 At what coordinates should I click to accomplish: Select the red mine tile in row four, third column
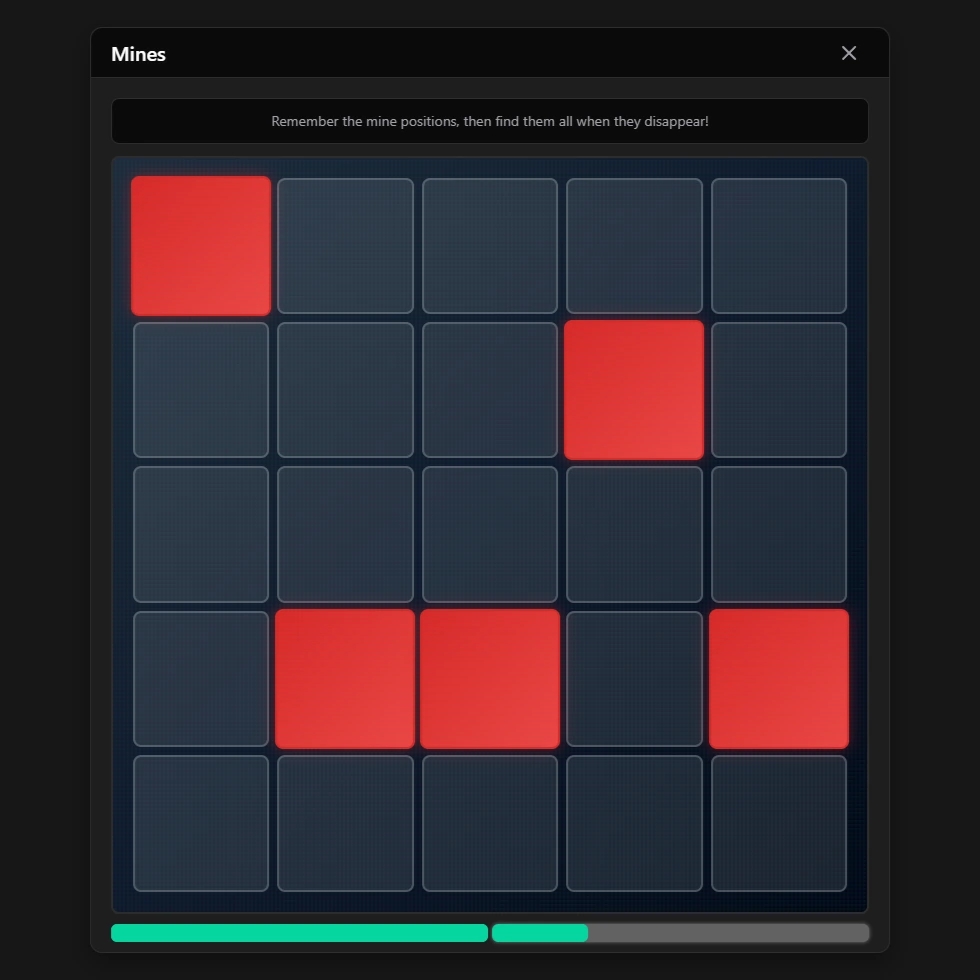[x=490, y=679]
